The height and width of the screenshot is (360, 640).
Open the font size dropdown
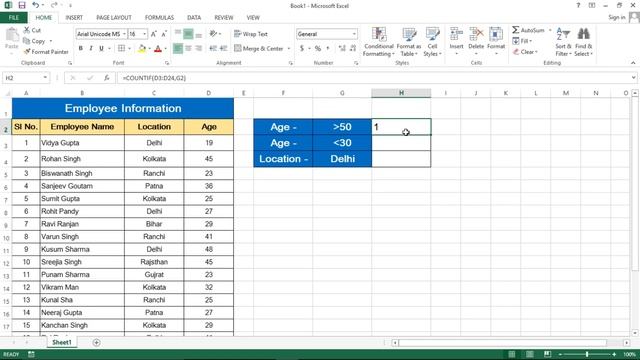click(144, 34)
